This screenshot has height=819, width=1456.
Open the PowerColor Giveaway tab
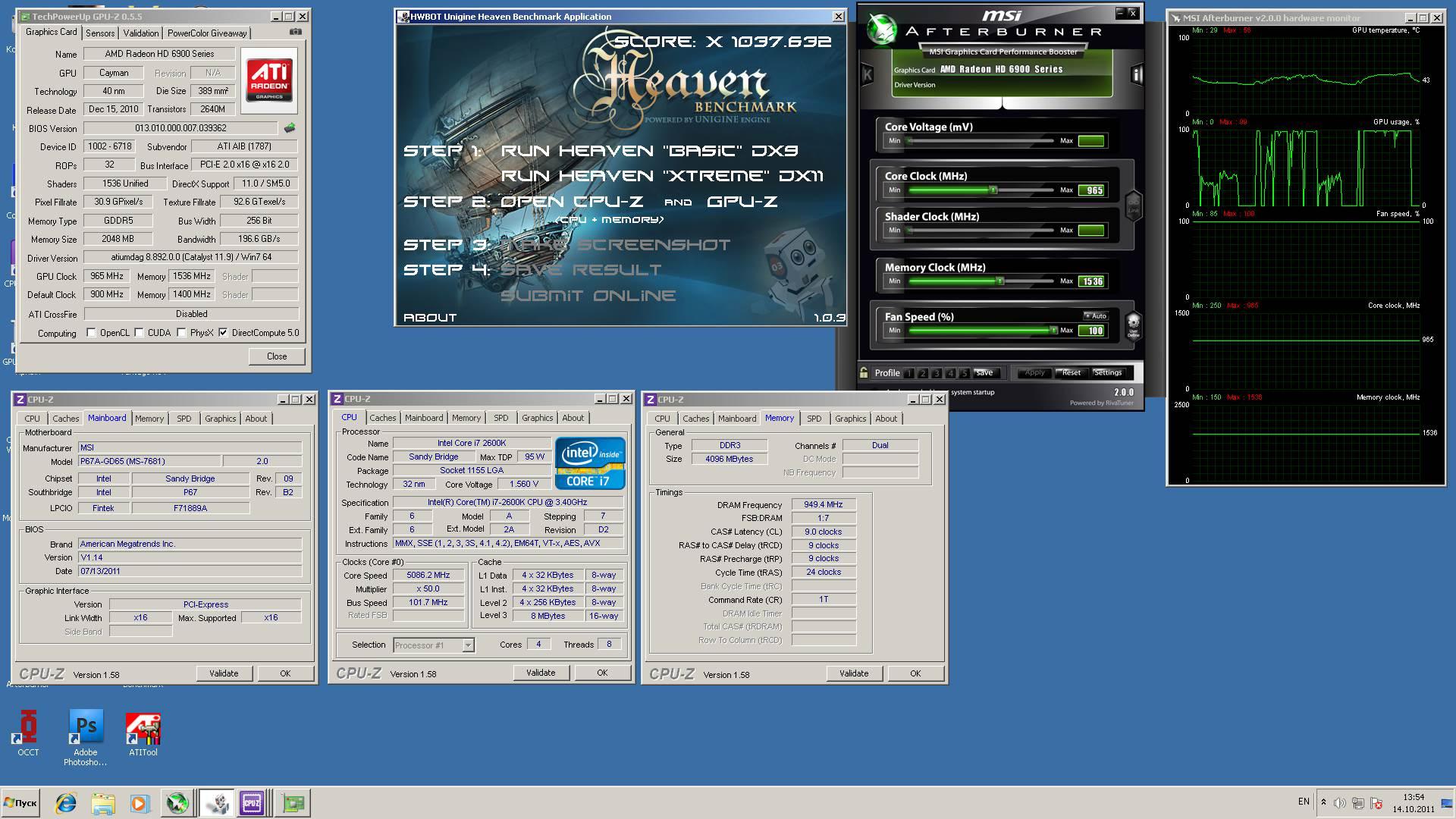pos(207,33)
